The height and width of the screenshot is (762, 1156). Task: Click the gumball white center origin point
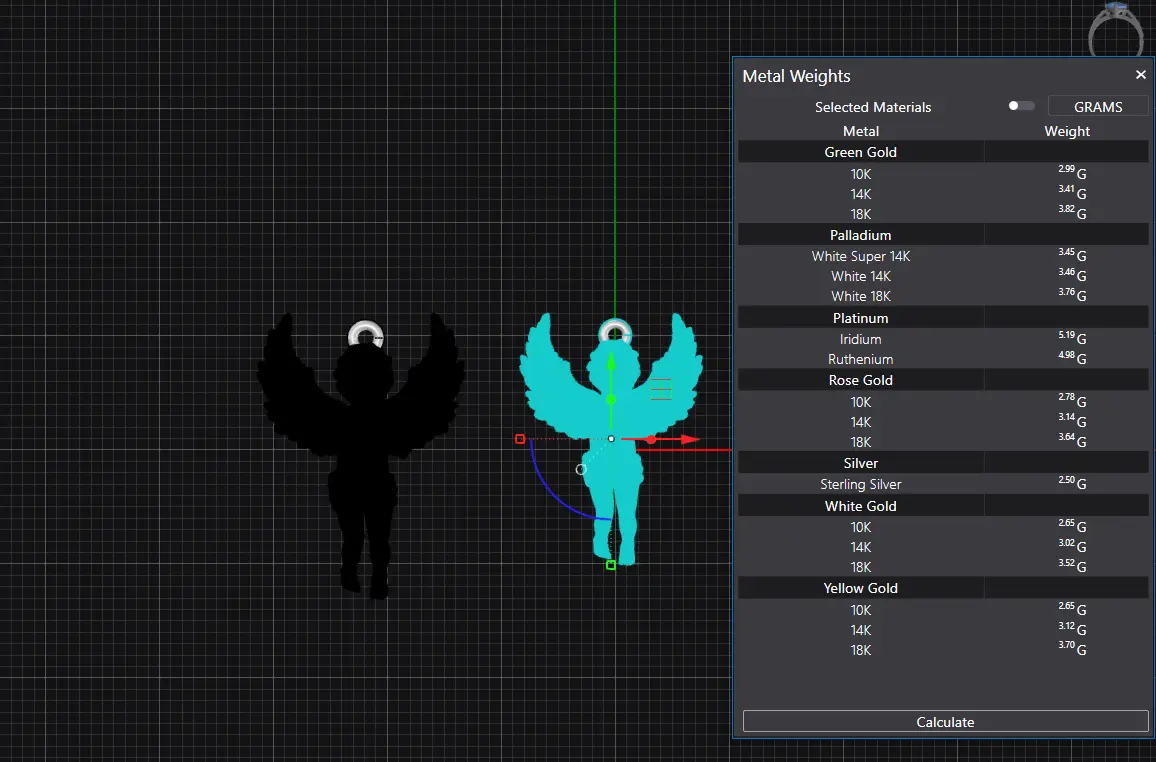coord(611,439)
